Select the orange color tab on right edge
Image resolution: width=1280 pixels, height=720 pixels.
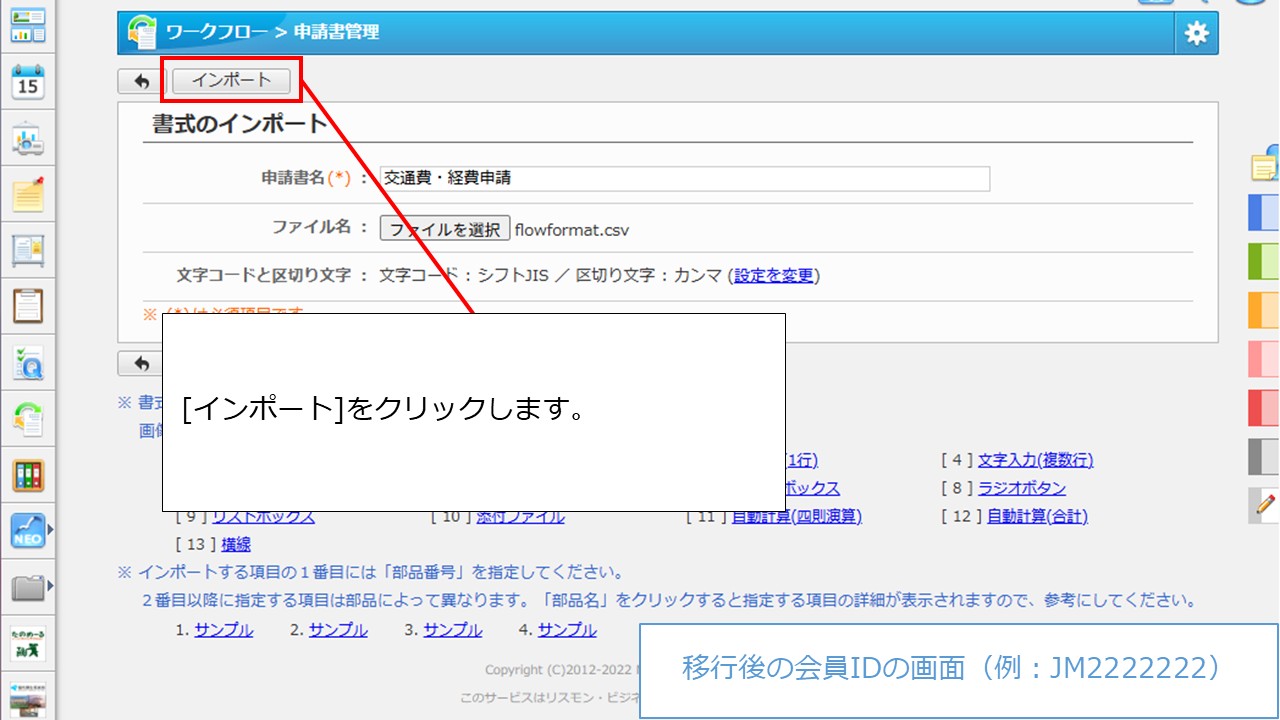[x=1264, y=310]
